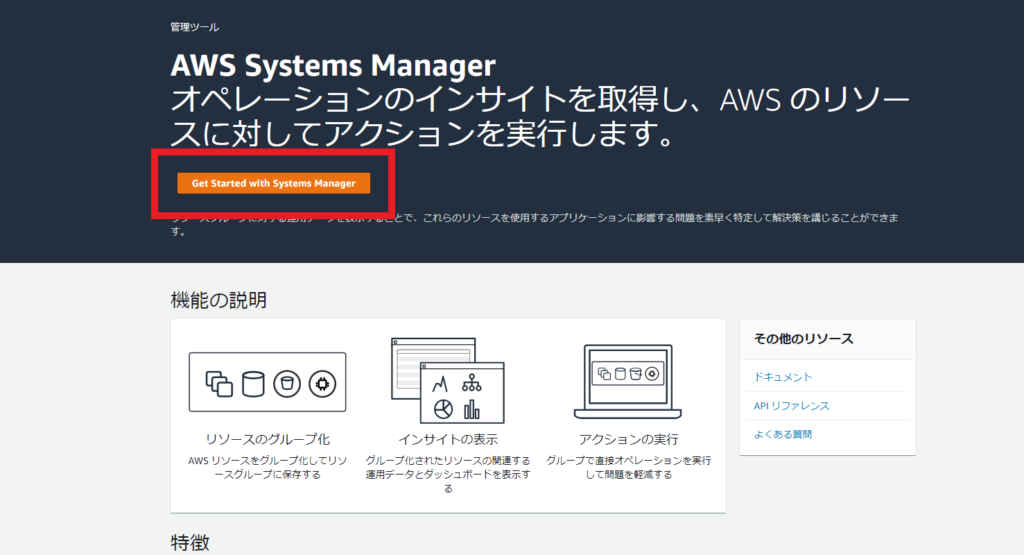Click pie chart icon in insights illustration
The height and width of the screenshot is (555, 1024).
(x=441, y=409)
